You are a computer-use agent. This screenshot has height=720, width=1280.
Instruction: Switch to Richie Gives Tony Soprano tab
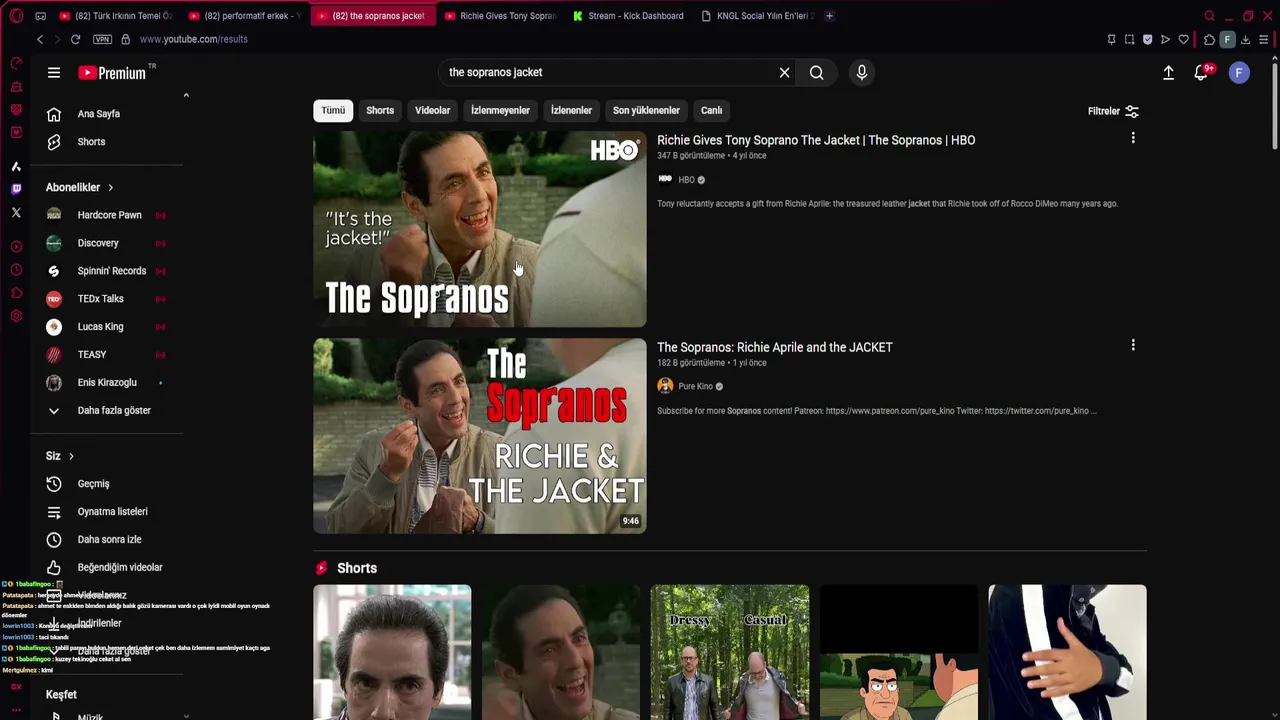click(x=500, y=16)
